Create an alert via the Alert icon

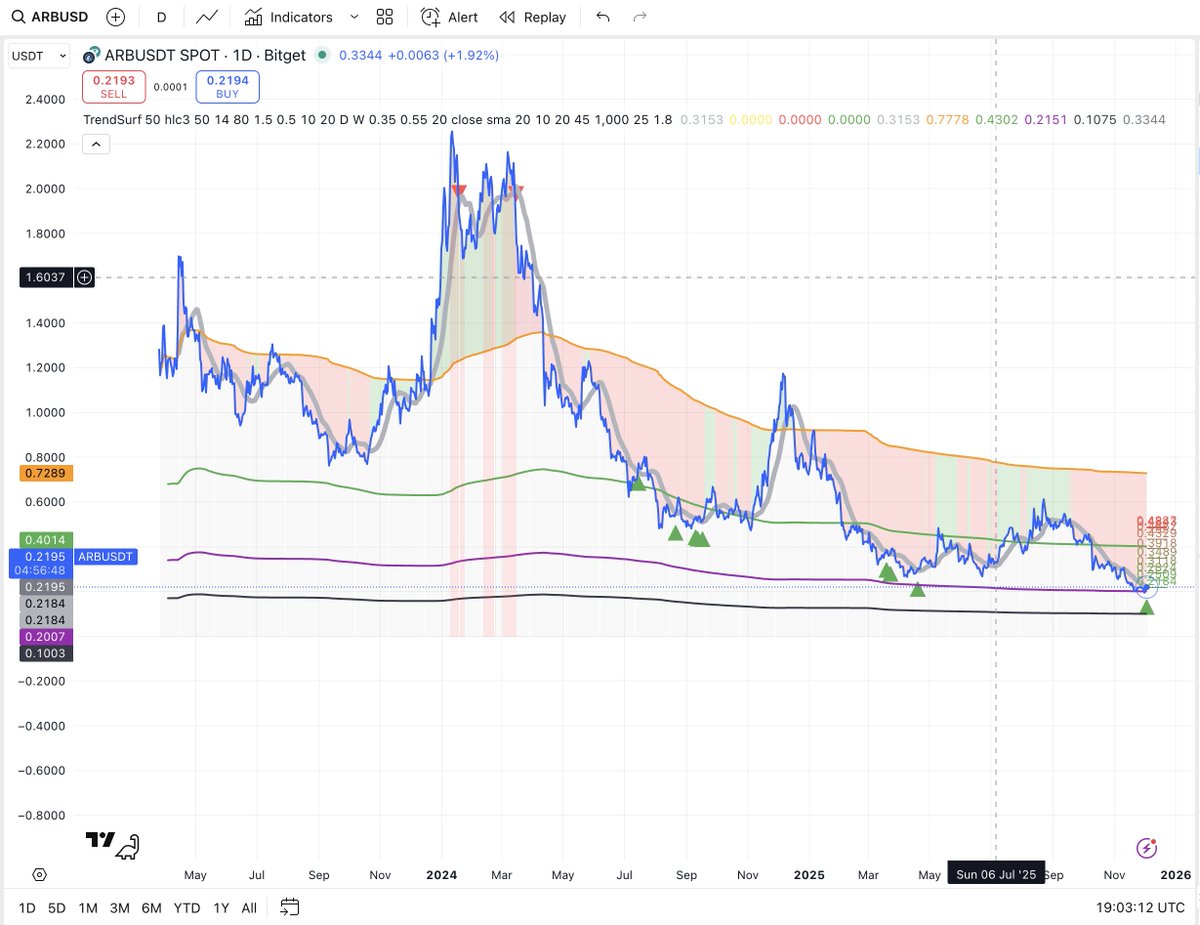coord(430,16)
